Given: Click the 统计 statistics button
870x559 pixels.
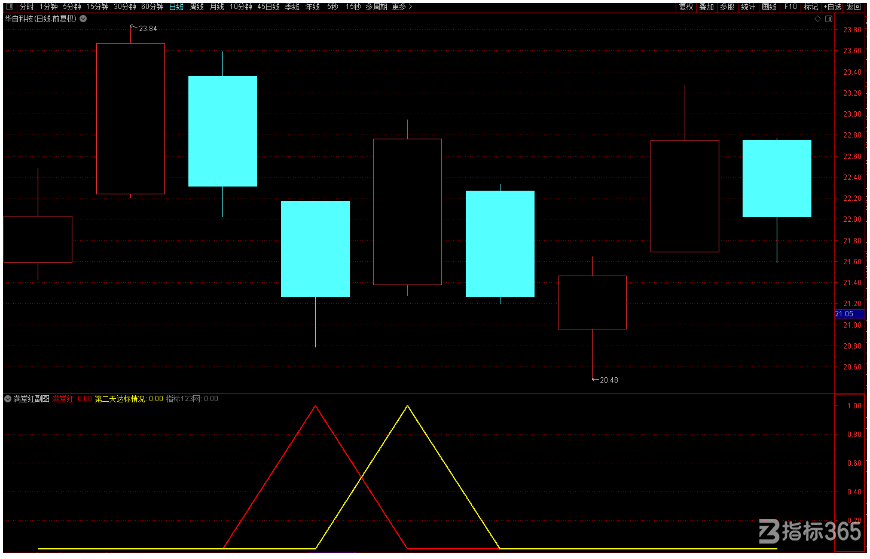Looking at the screenshot, I should click(748, 7).
